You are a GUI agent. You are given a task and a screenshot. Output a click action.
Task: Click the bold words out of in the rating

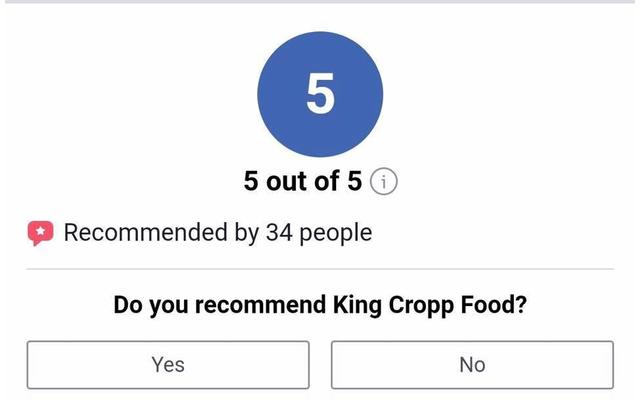(302, 181)
